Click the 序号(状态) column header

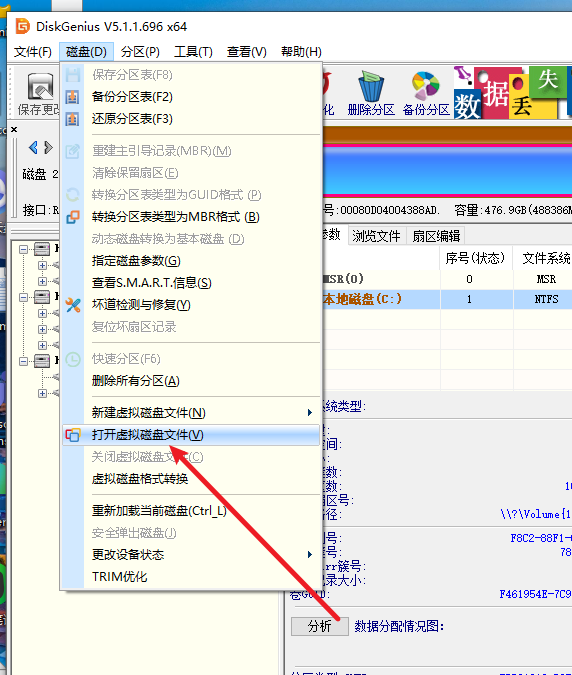475,258
